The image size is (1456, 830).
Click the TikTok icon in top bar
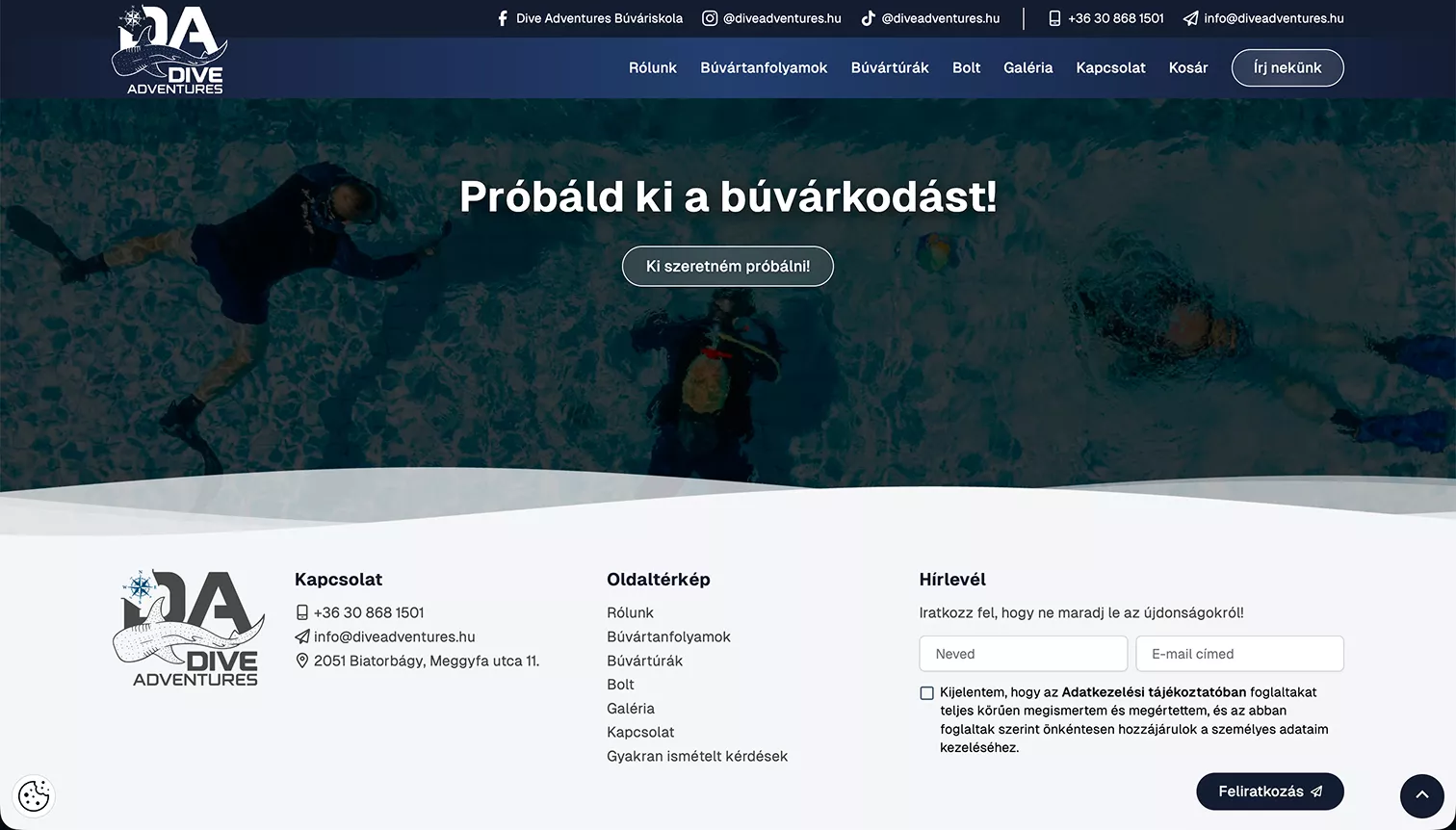(868, 18)
